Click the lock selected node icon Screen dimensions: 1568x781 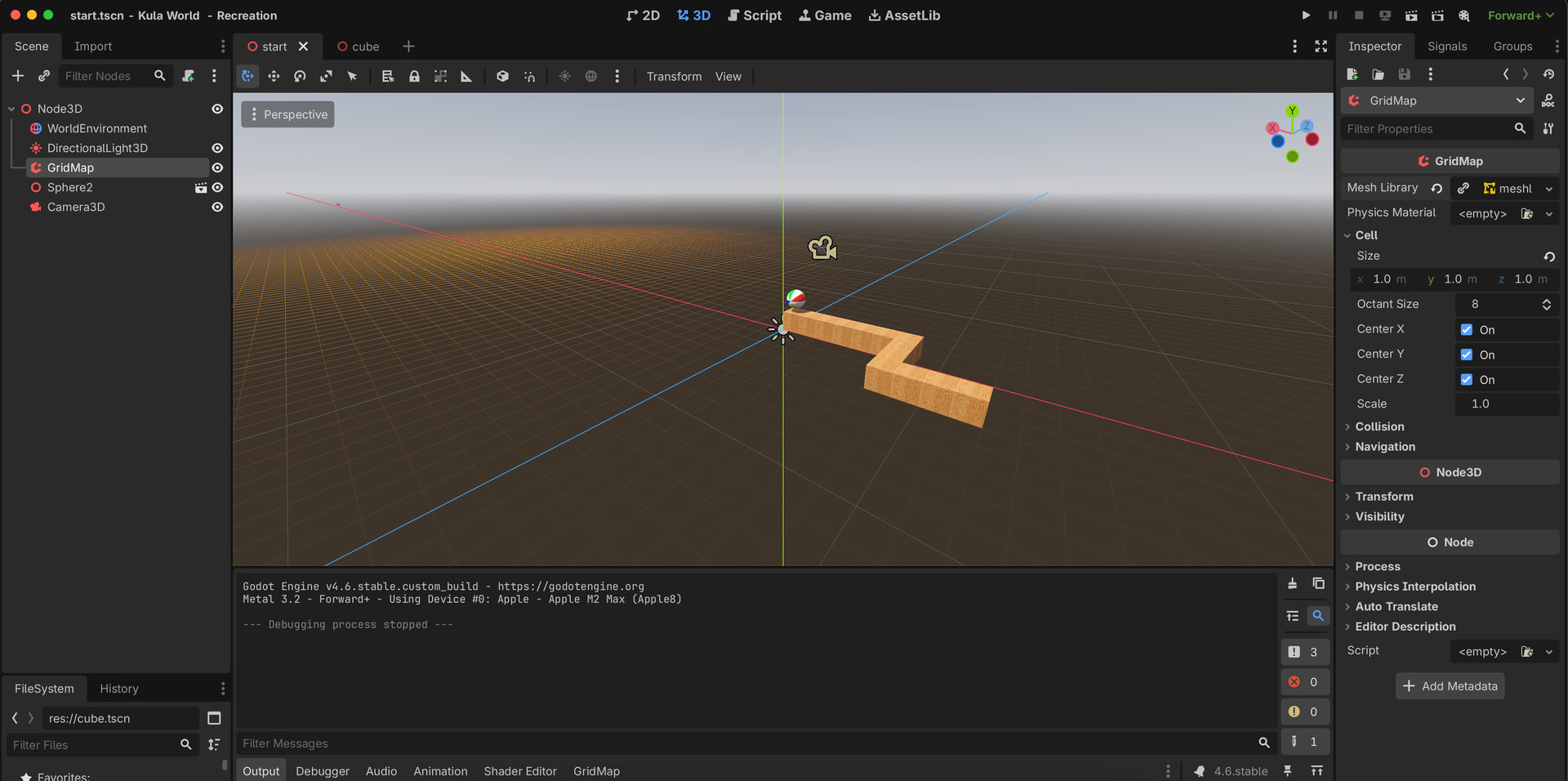(x=414, y=76)
